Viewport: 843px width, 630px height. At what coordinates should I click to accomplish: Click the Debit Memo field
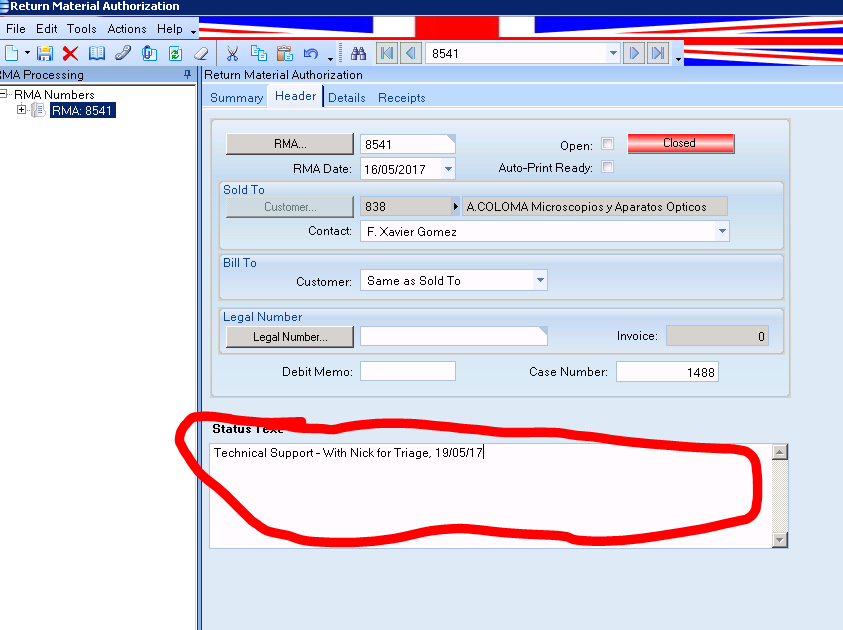[x=408, y=371]
